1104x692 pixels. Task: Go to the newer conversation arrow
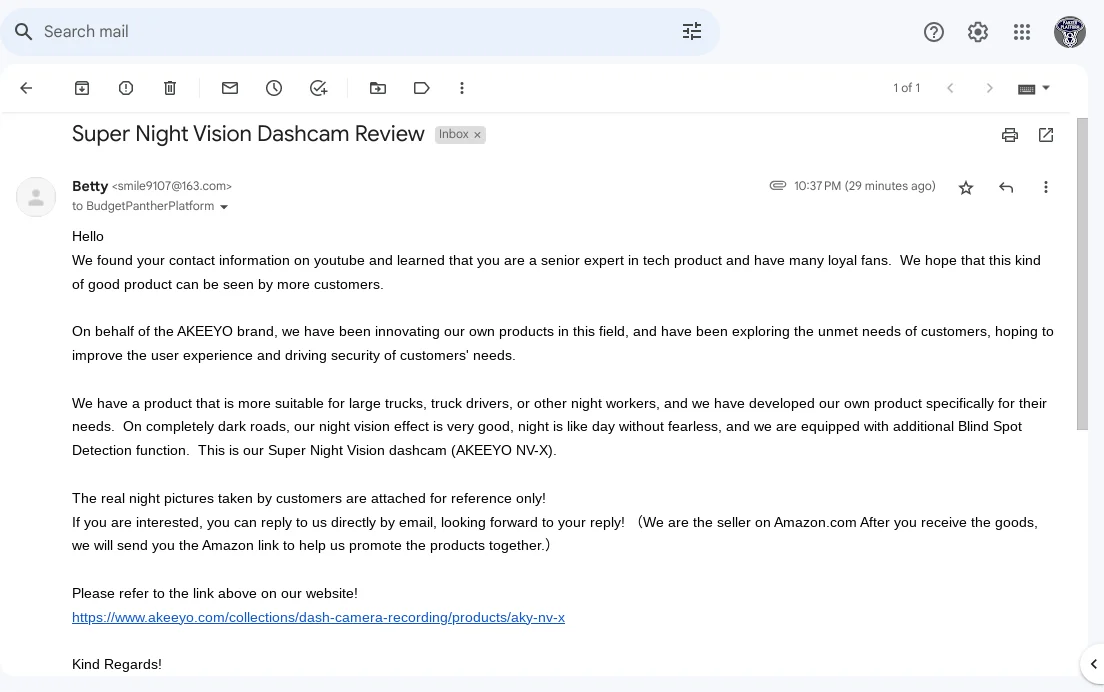951,88
